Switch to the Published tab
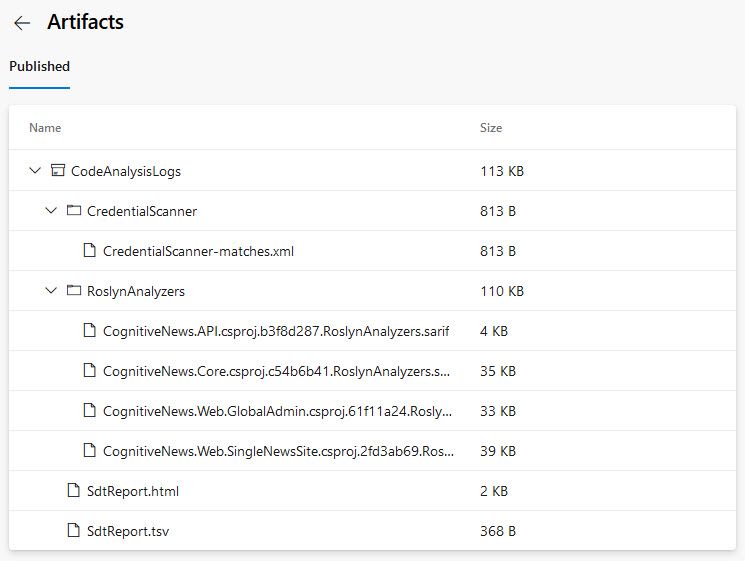745x561 pixels. click(x=39, y=66)
